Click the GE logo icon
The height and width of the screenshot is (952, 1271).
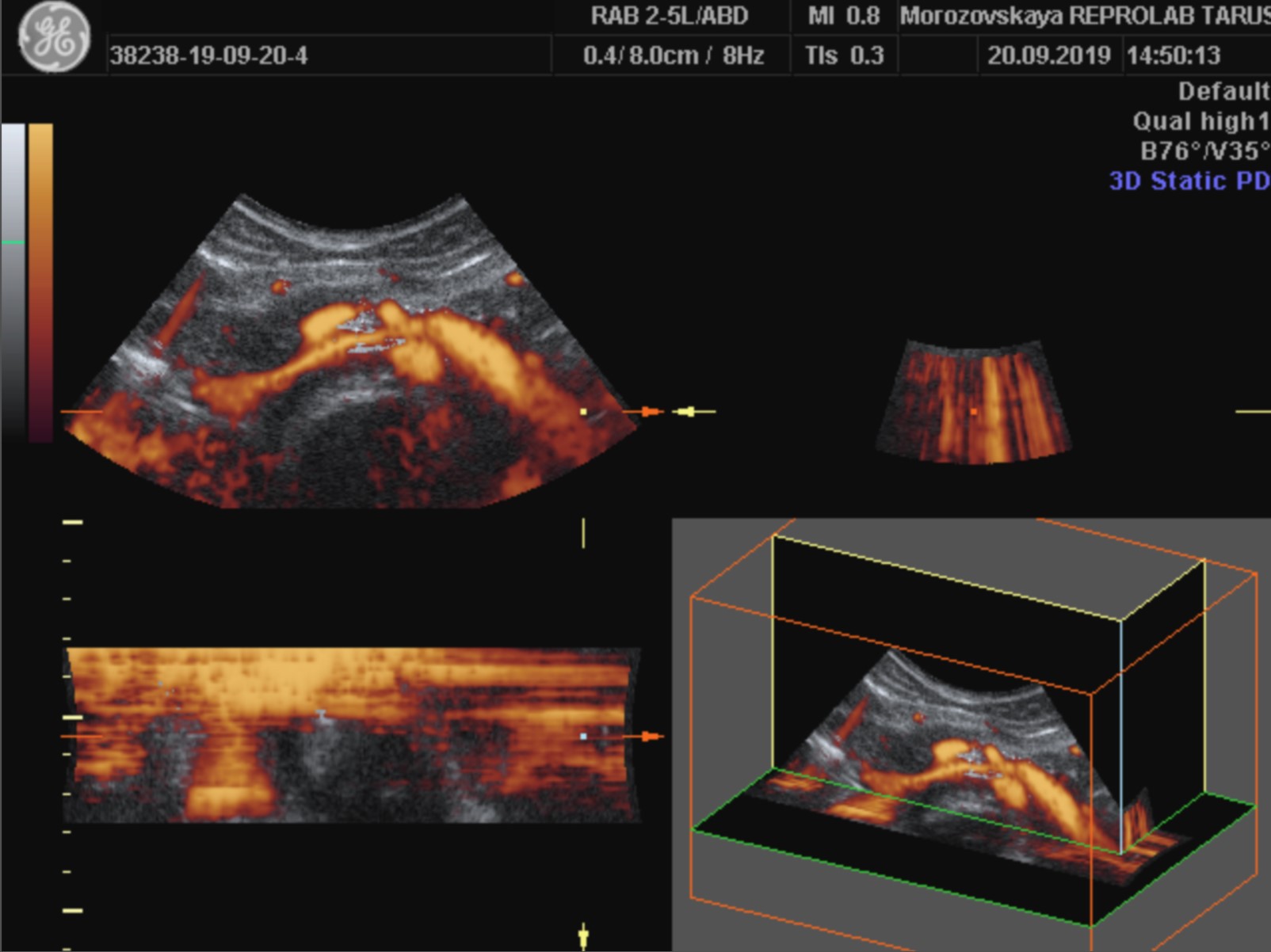[x=55, y=37]
